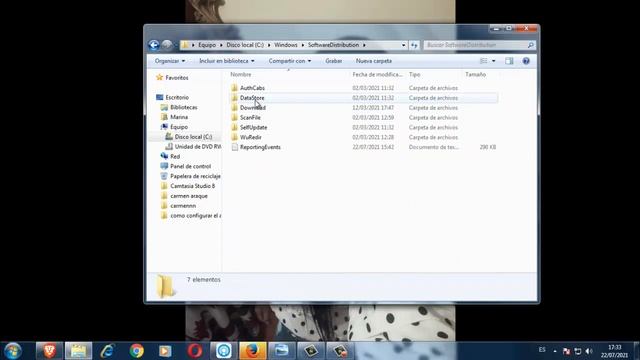Select Disco local (C:) in navigation tree
Viewport: 640px width, 360px height.
pos(193,137)
